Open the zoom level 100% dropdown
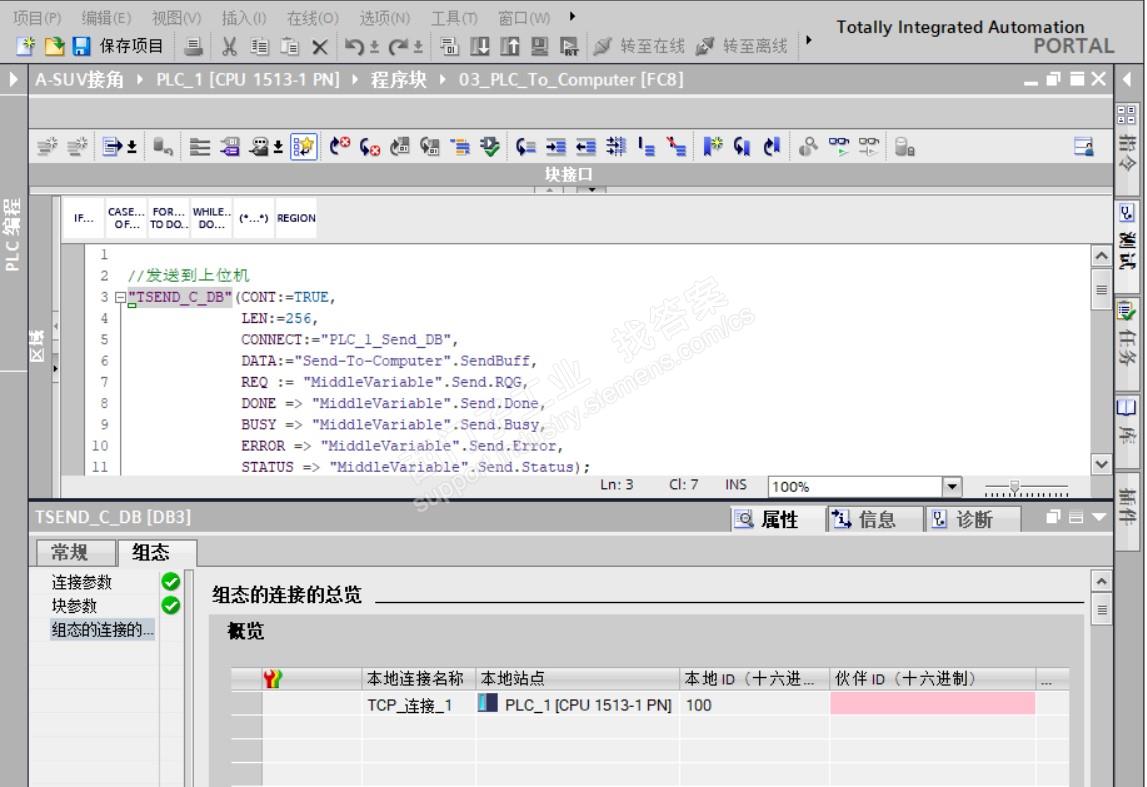Screen dimensions: 1147x787 pos(951,486)
